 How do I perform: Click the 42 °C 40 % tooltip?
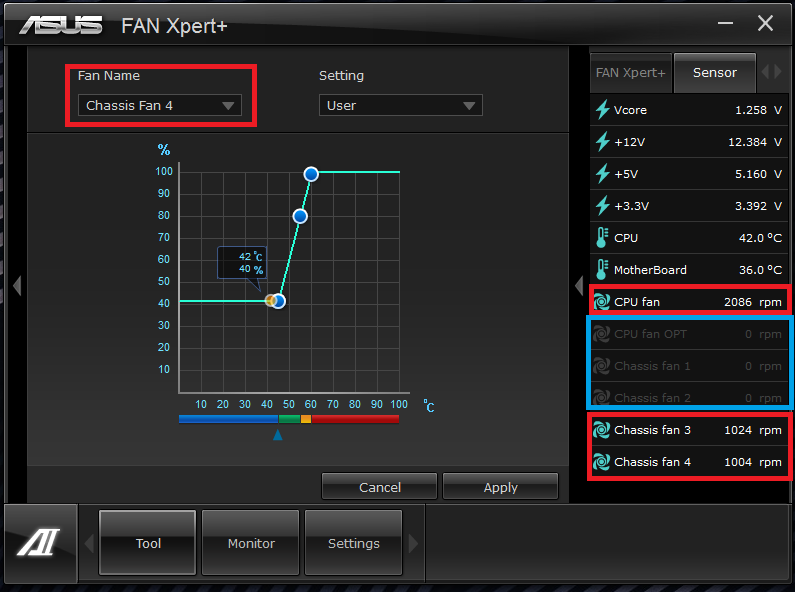pos(242,263)
